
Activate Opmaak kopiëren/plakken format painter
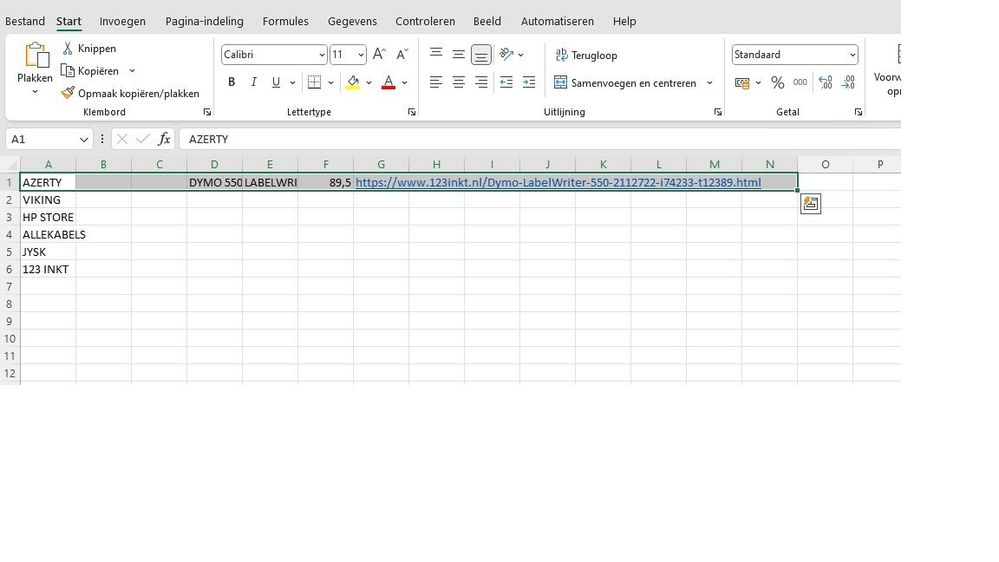131,93
